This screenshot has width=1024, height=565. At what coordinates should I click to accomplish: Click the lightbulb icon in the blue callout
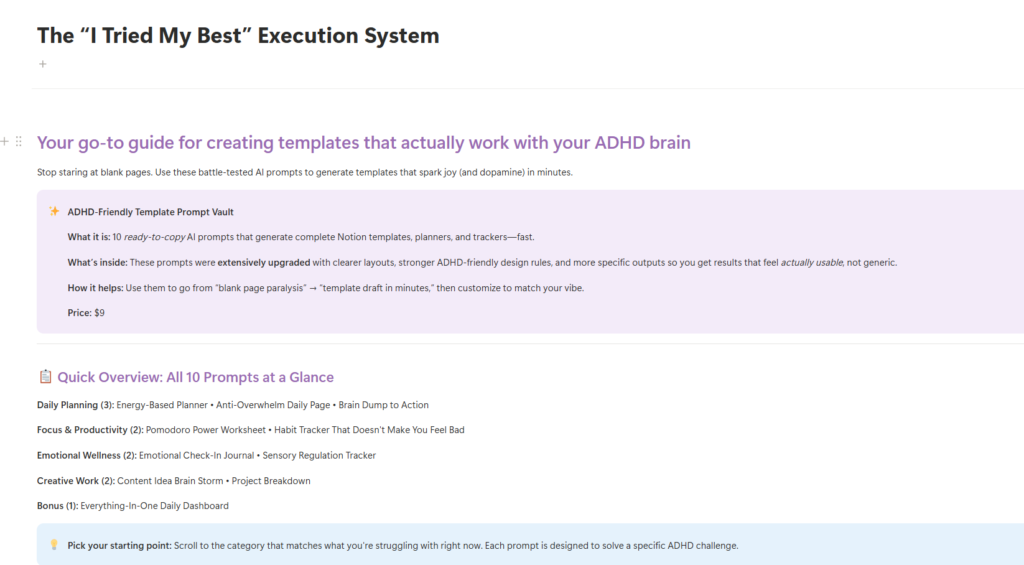click(54, 545)
